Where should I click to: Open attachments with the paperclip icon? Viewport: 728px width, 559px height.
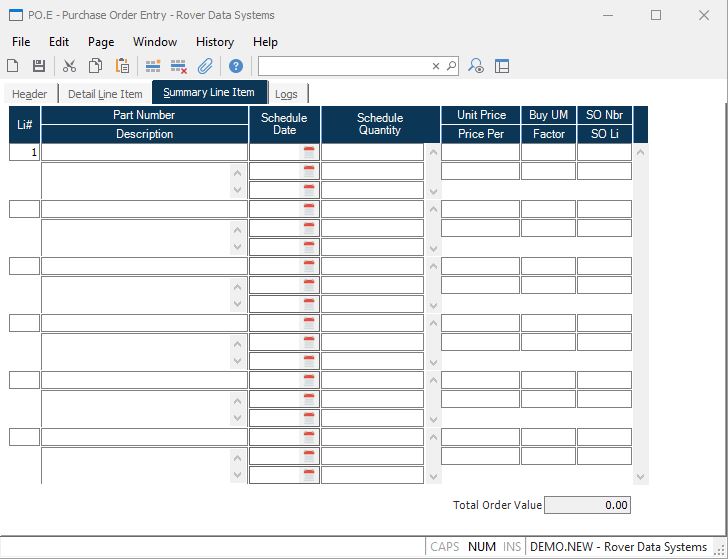[x=205, y=66]
